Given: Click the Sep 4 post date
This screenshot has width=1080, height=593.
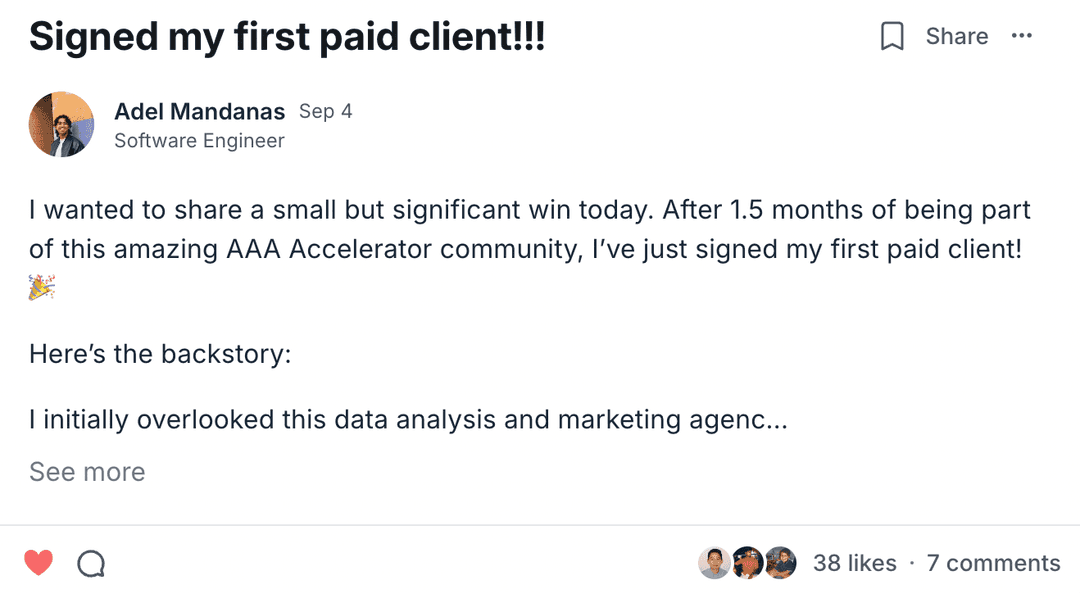Looking at the screenshot, I should pos(325,111).
